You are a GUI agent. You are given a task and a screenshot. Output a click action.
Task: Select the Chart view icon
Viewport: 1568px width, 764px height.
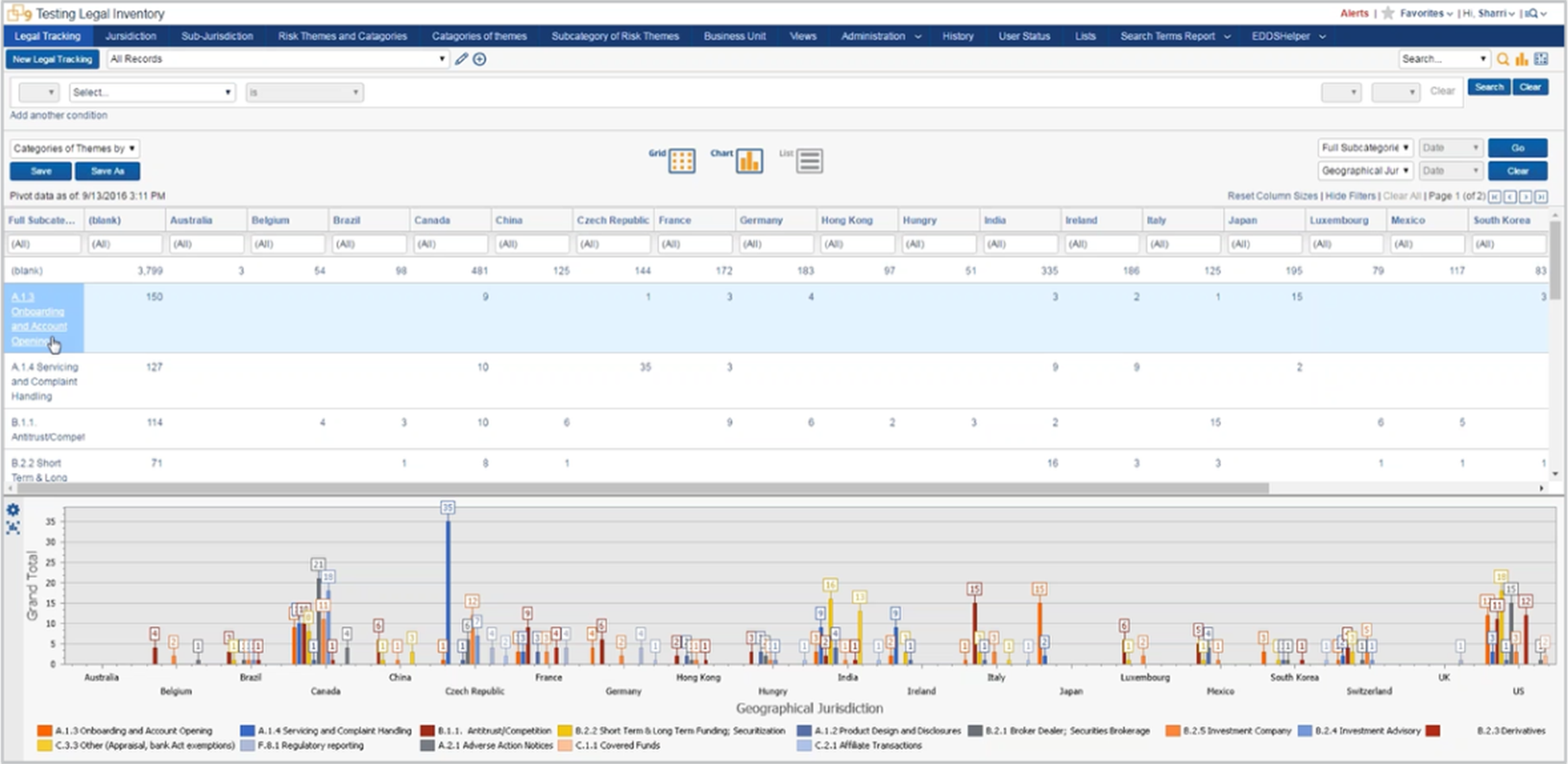coord(748,161)
